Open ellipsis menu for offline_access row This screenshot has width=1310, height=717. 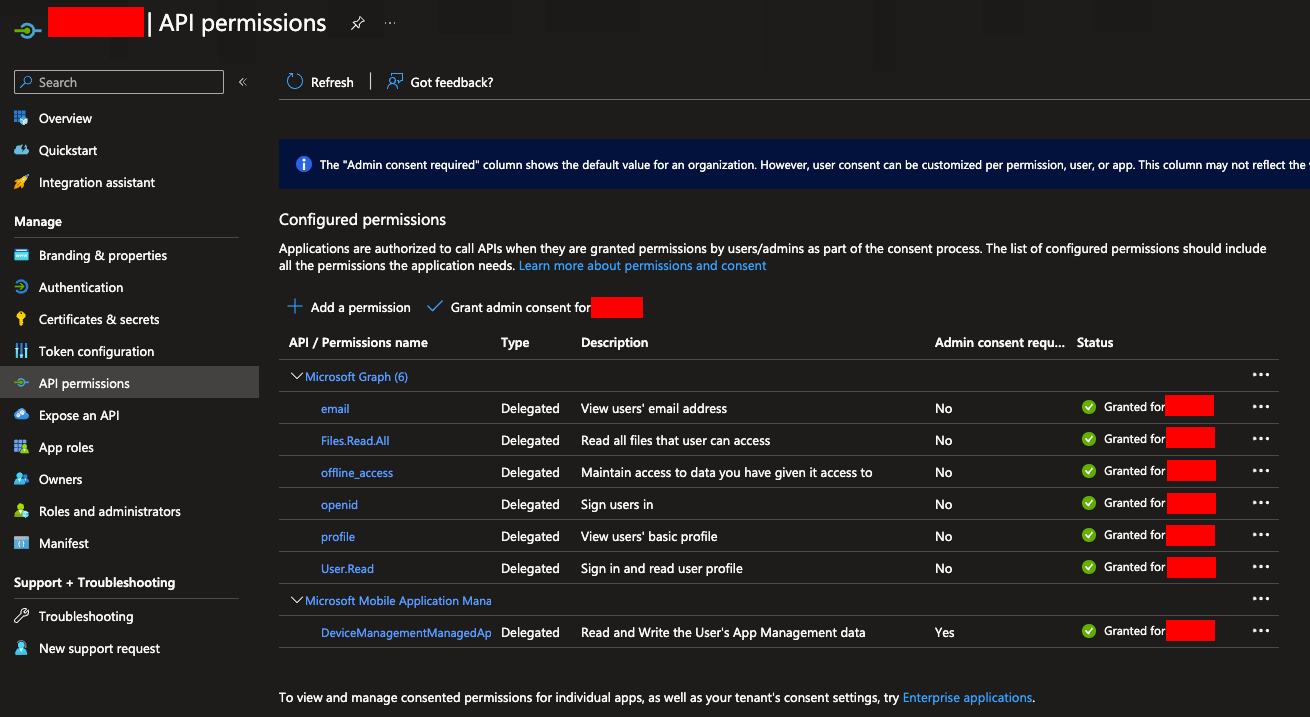pyautogui.click(x=1261, y=471)
